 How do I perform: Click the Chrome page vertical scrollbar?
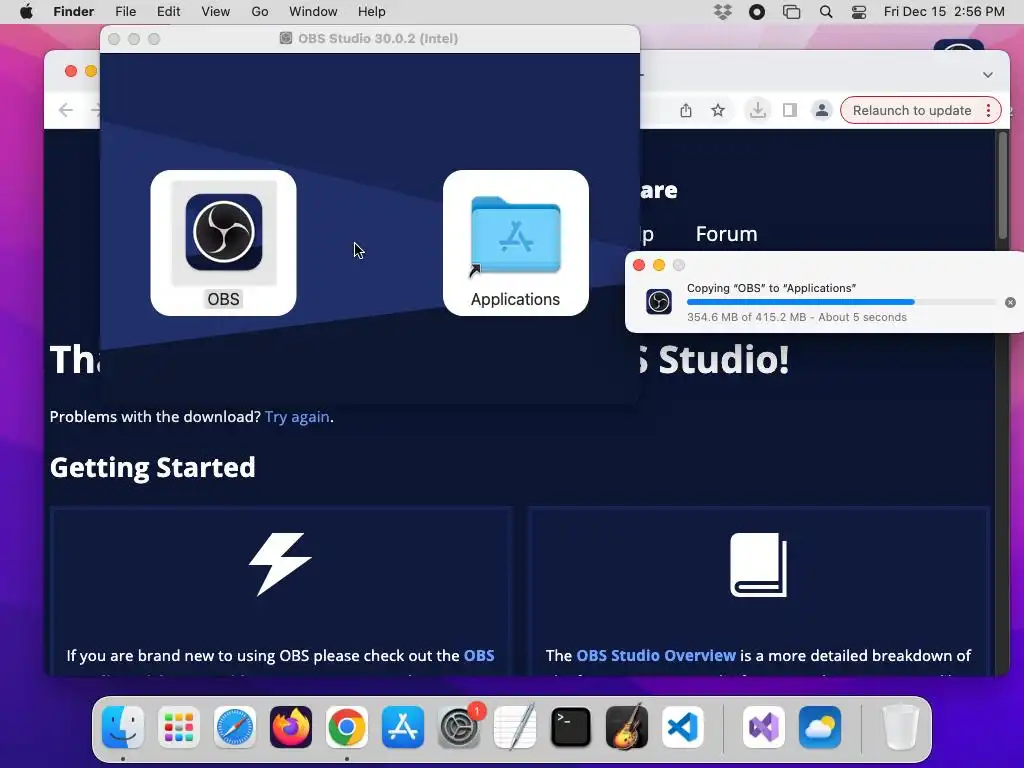tap(1003, 186)
